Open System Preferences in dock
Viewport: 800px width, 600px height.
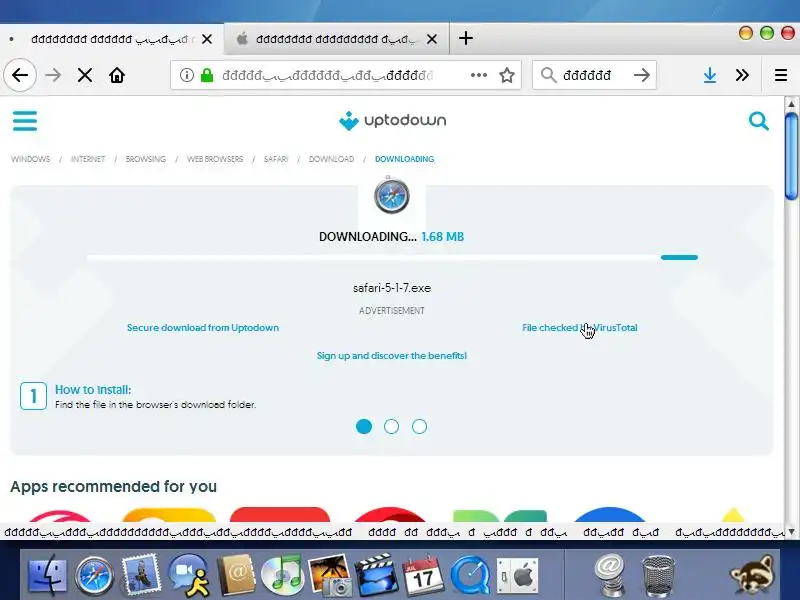coord(517,576)
